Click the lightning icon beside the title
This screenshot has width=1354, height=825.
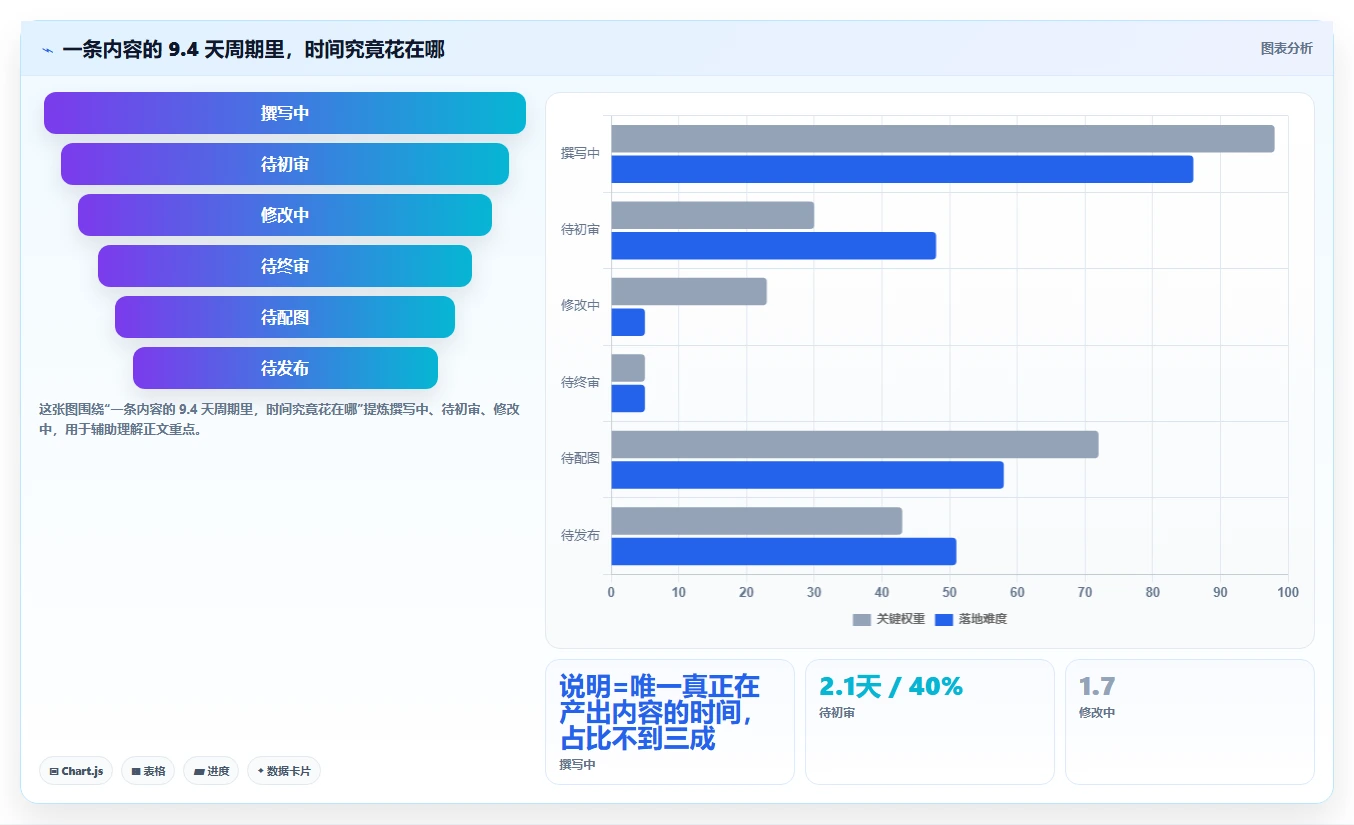(47, 50)
